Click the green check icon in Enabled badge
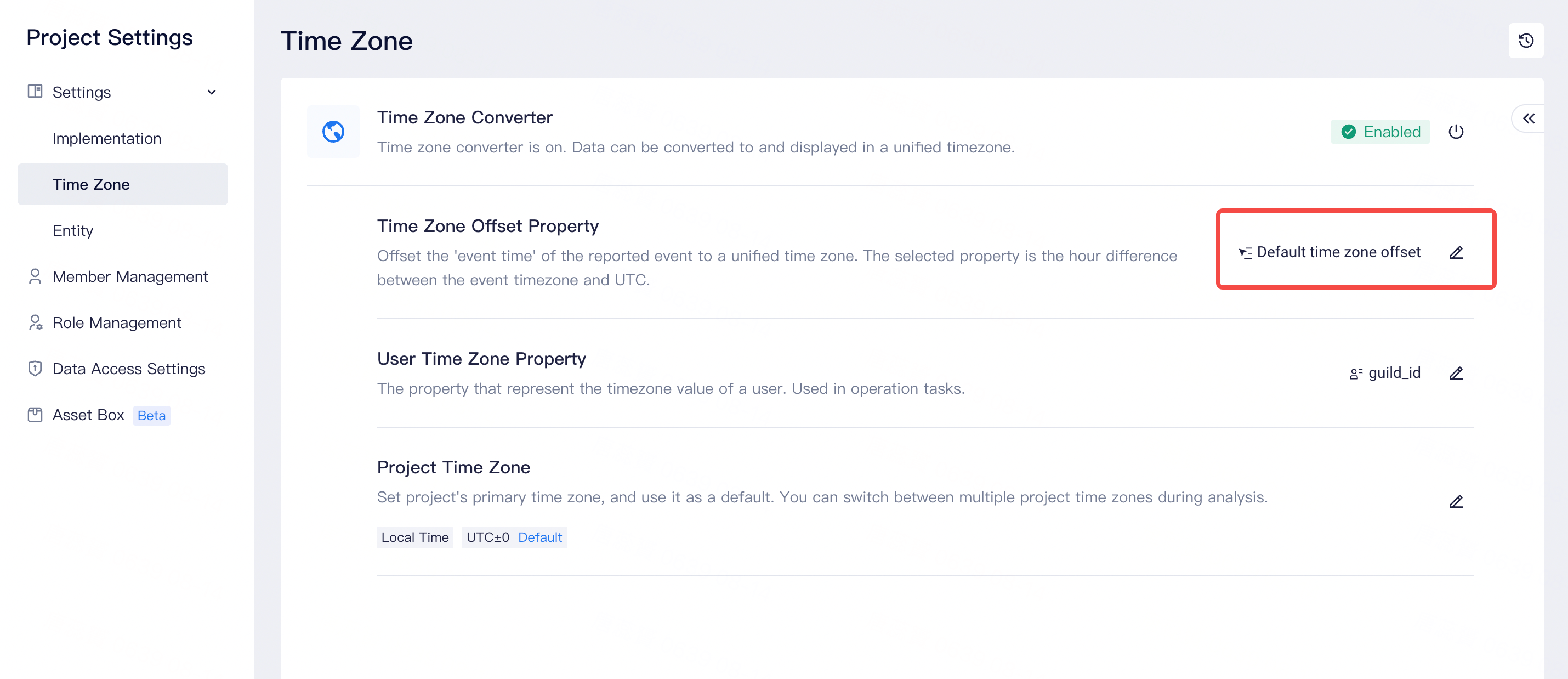This screenshot has height=679, width=1568. (x=1348, y=132)
